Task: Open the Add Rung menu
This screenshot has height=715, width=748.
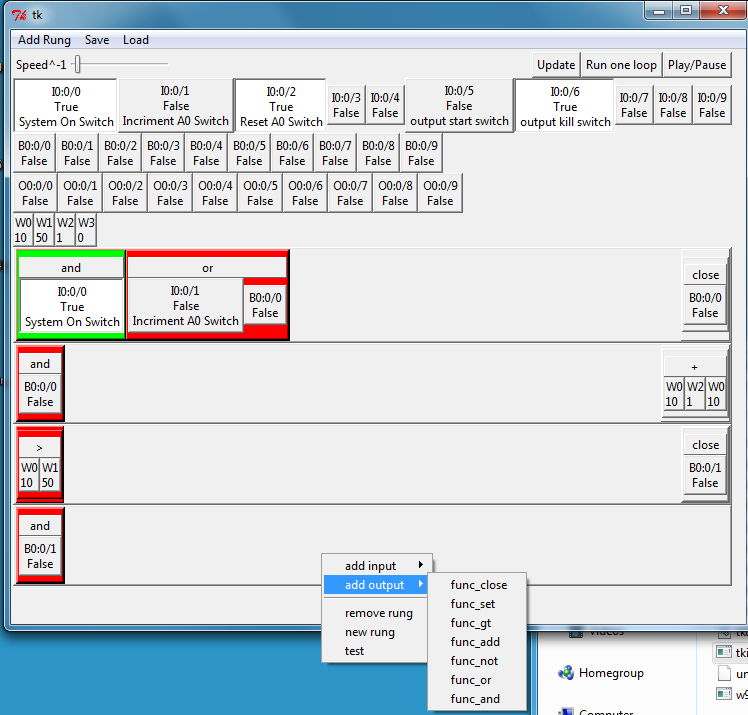Action: 44,40
